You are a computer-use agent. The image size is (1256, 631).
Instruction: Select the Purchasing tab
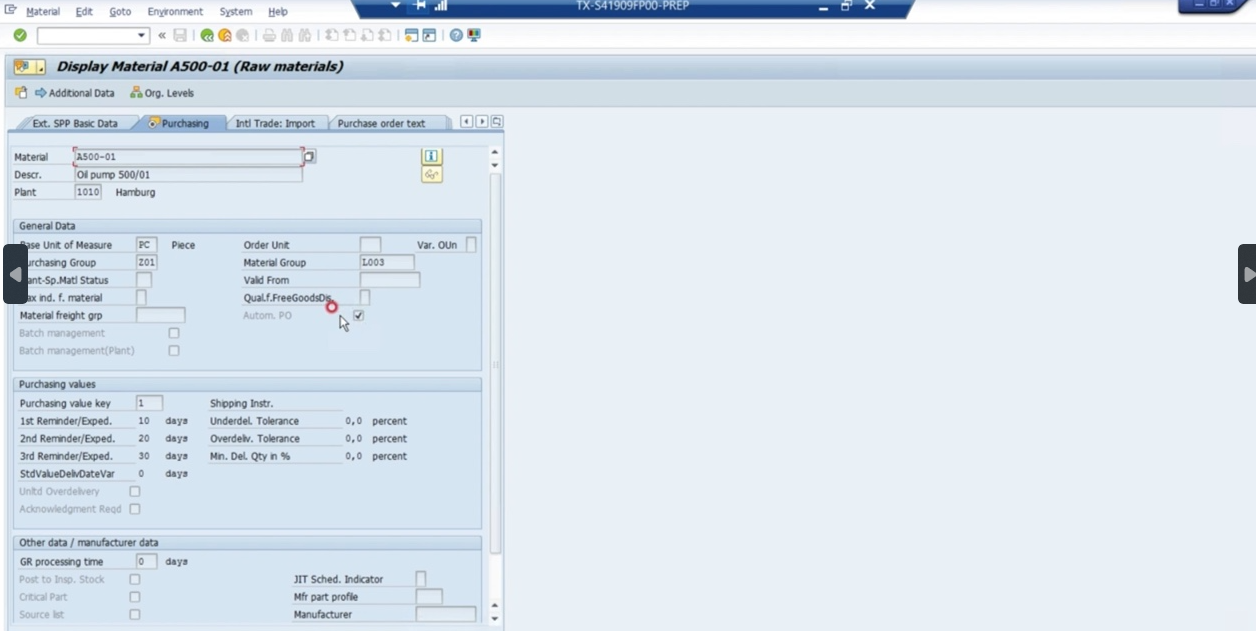click(179, 123)
